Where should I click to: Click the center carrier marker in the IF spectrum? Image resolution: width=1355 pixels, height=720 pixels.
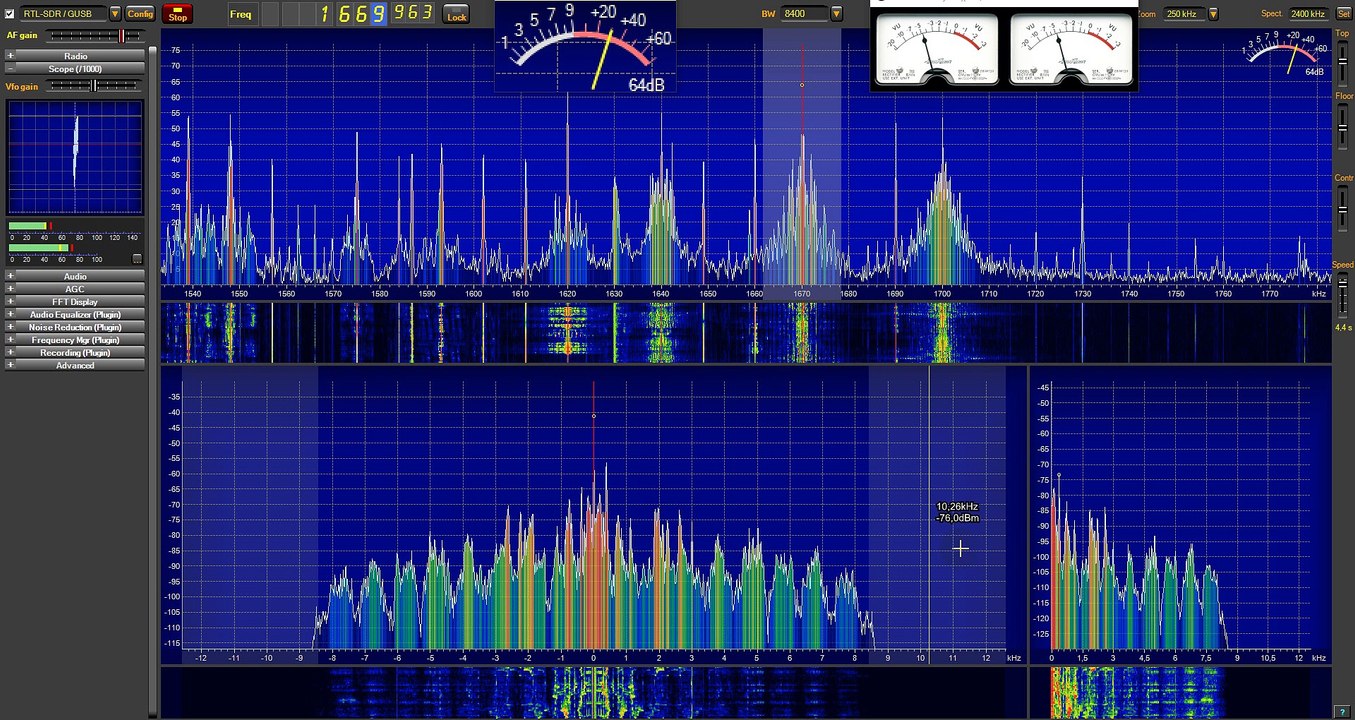pyautogui.click(x=593, y=416)
